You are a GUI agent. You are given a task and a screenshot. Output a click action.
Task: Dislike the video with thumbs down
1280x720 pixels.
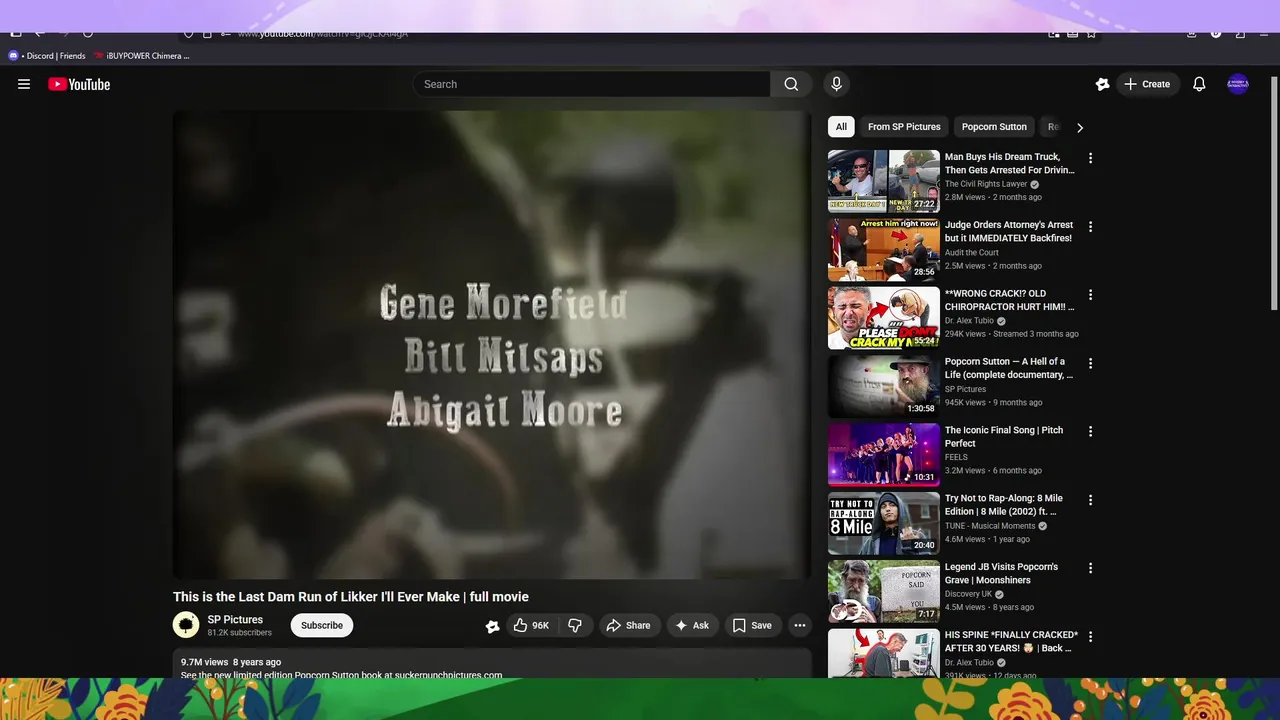(575, 625)
